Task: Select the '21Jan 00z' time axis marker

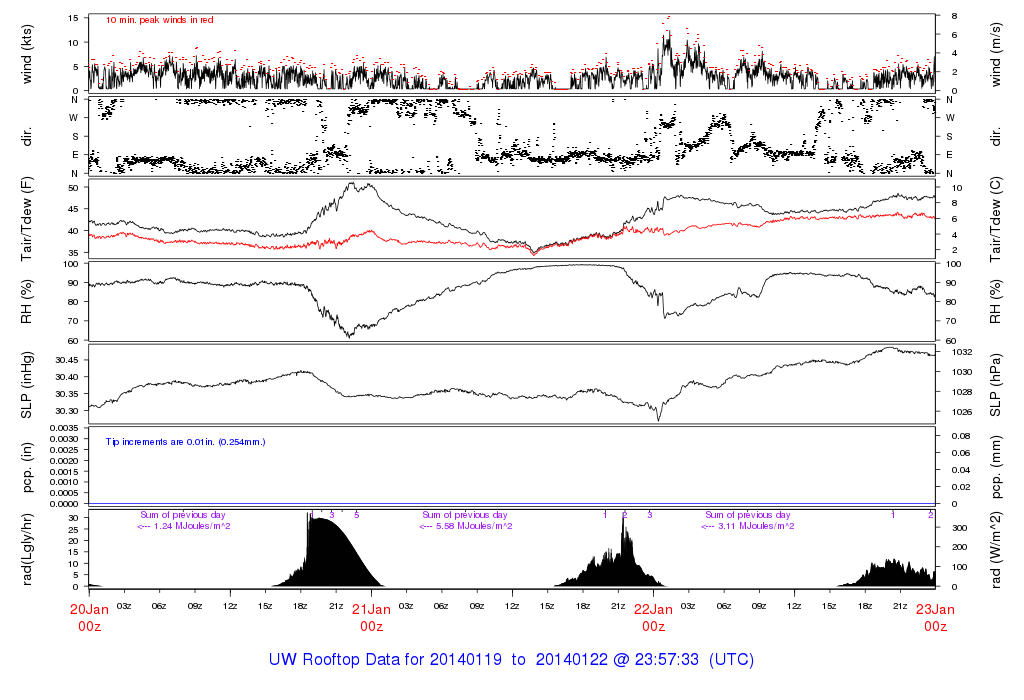Action: pos(371,616)
